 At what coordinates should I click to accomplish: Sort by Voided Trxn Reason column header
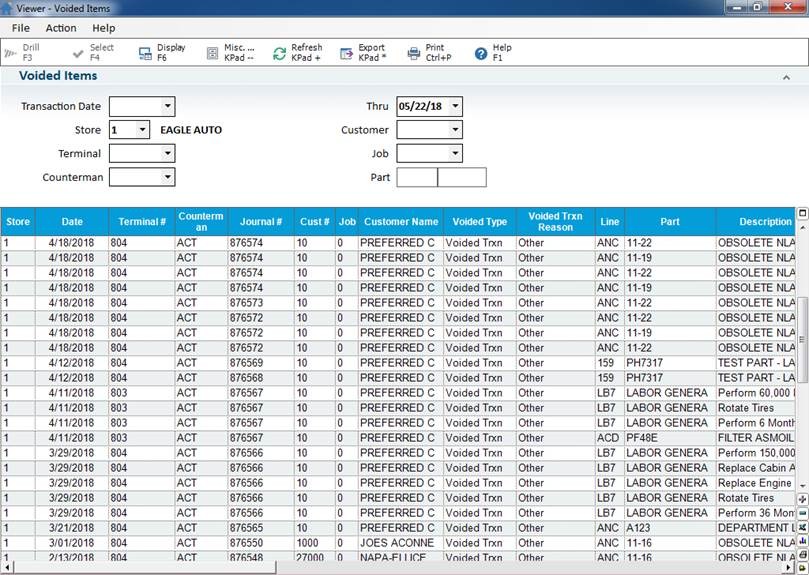pyautogui.click(x=555, y=221)
